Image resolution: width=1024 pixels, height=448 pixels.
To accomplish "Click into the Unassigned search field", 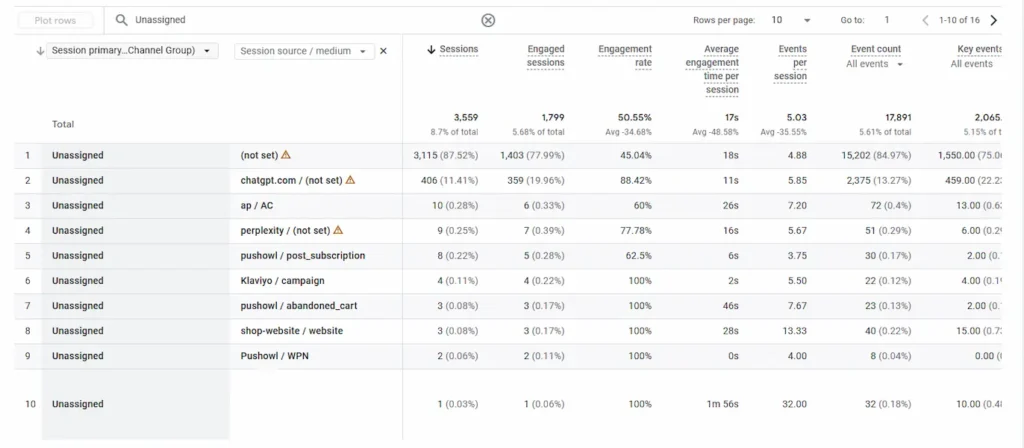I will [304, 20].
